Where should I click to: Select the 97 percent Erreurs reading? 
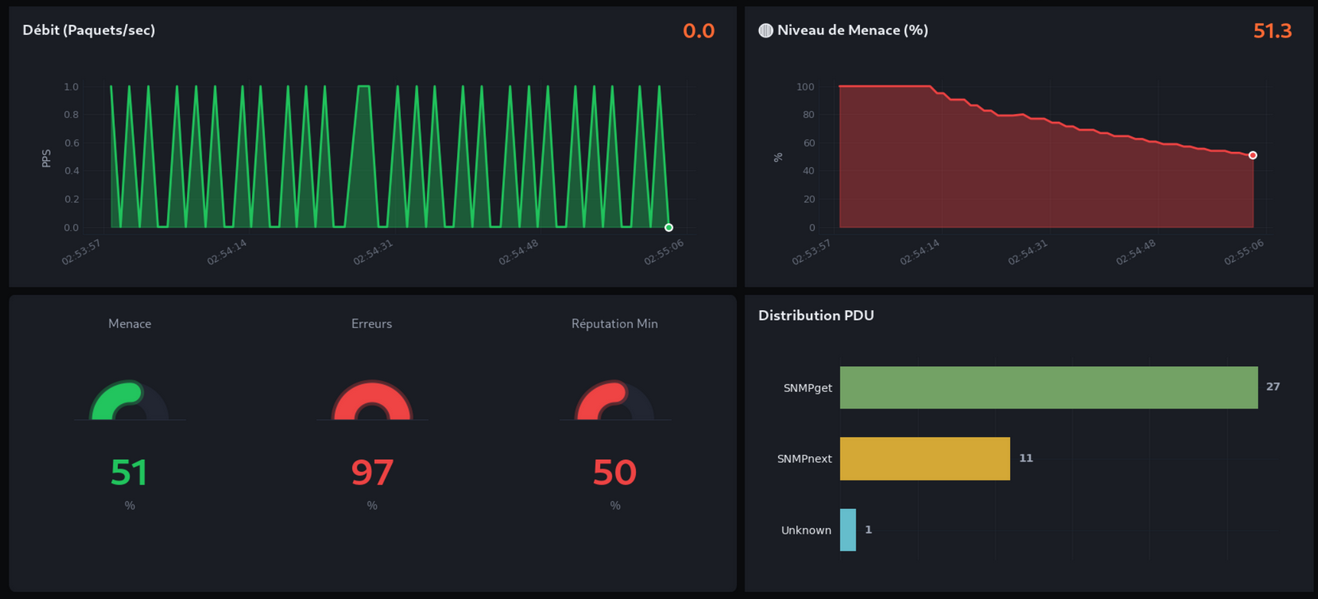coord(372,472)
